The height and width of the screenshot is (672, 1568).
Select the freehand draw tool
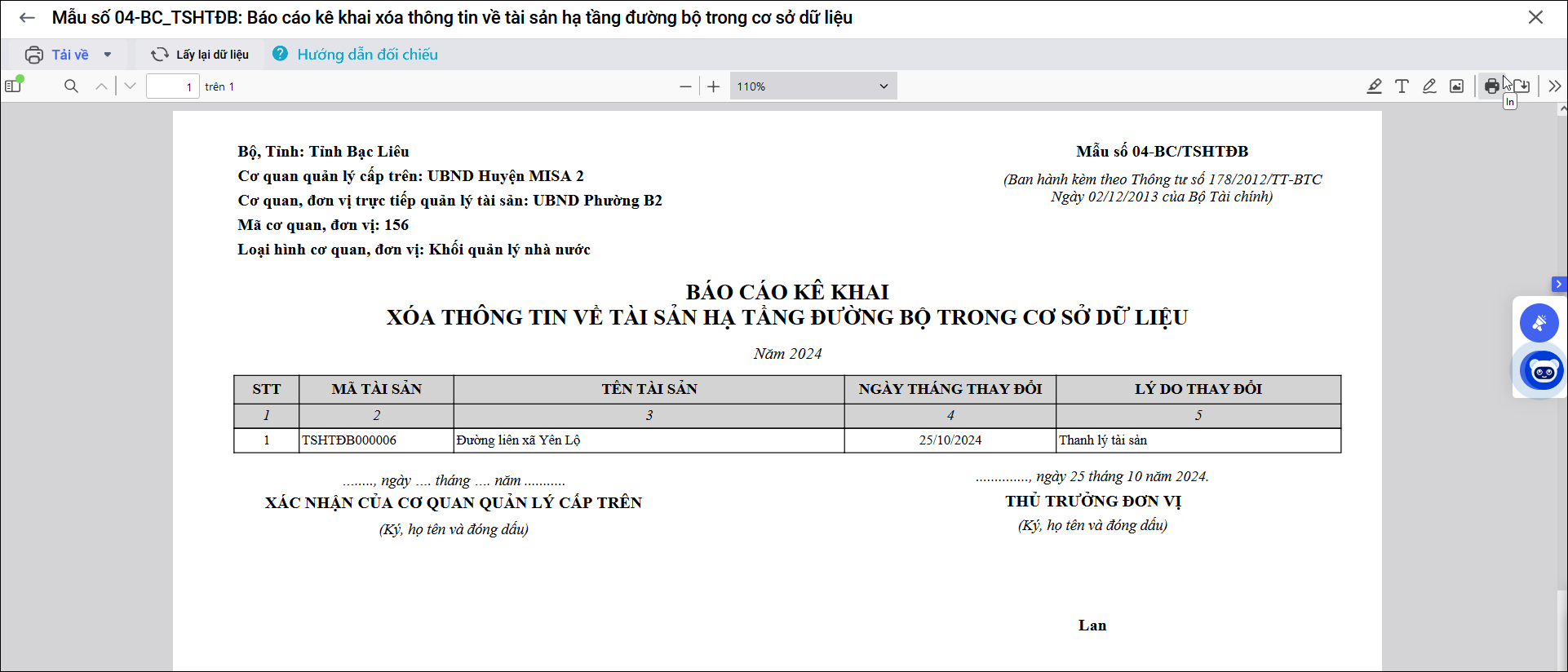[1429, 86]
